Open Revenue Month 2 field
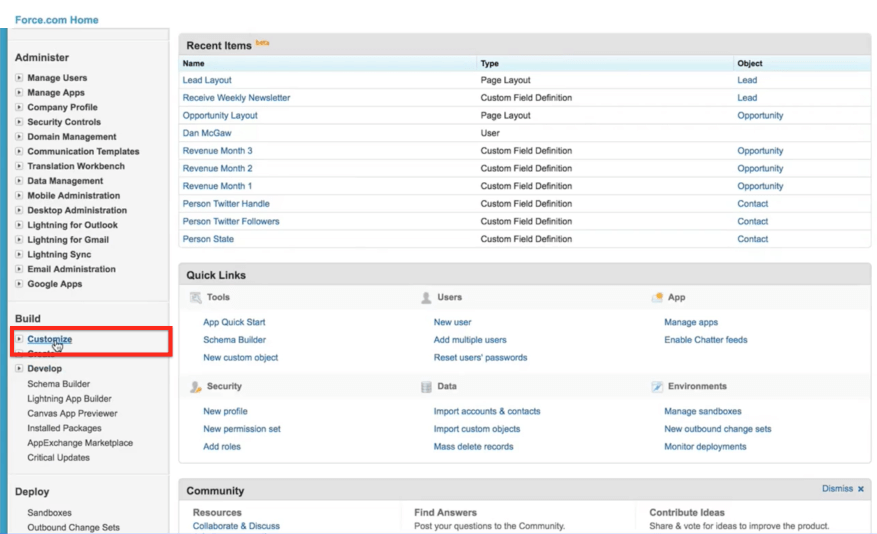Screen dimensions: 877x534 pyautogui.click(x=217, y=168)
